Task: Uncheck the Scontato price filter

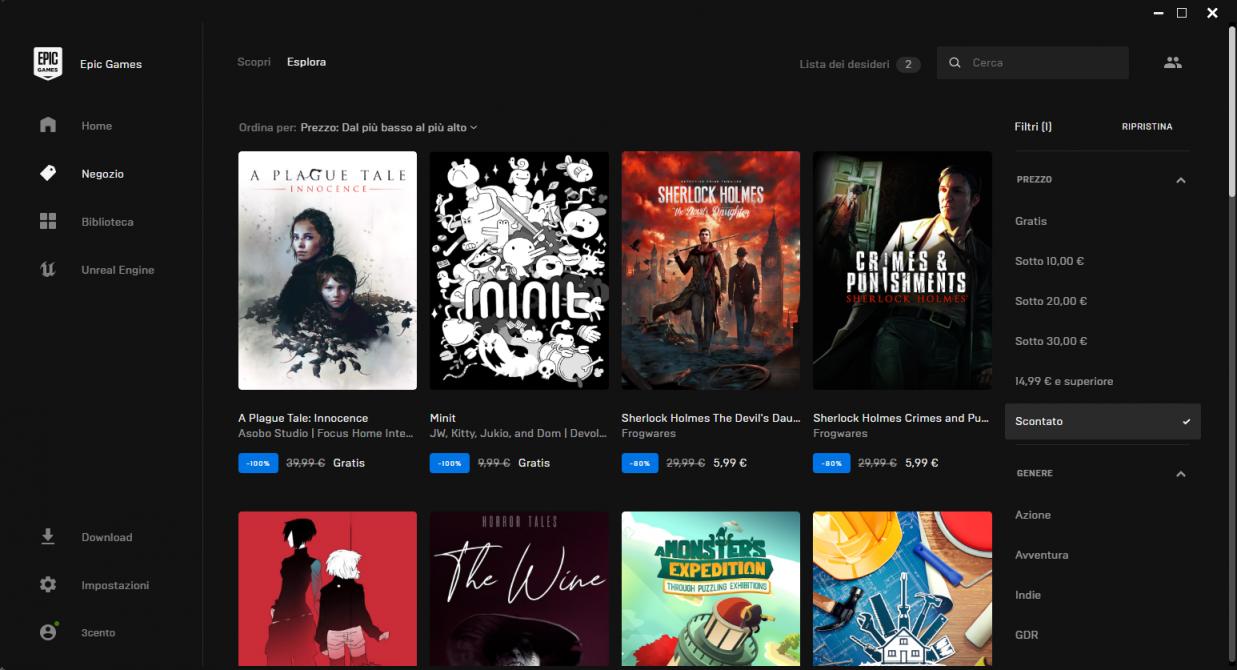Action: [x=1102, y=421]
